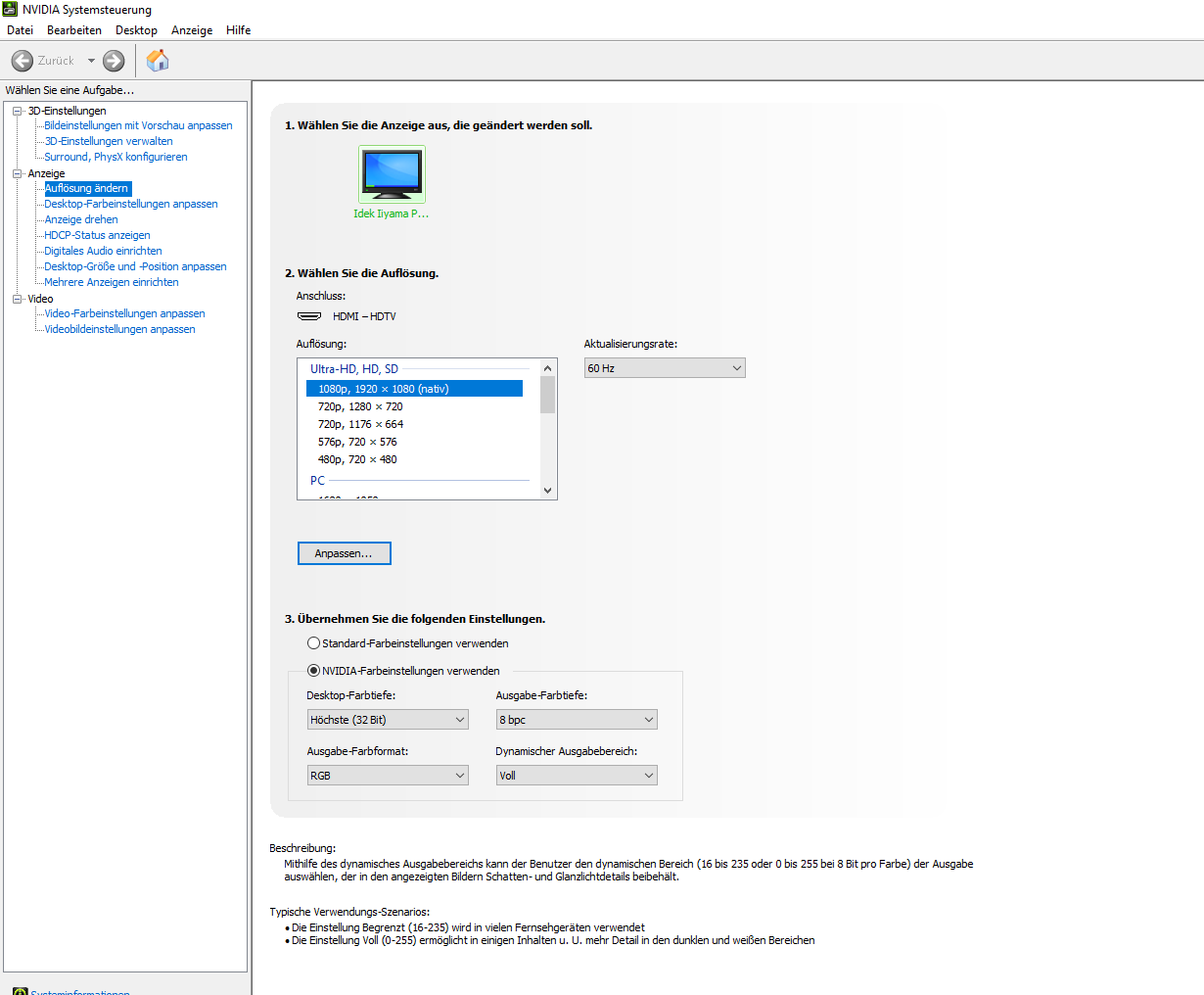Image resolution: width=1204 pixels, height=995 pixels.
Task: Select Auflösung ändern in the tree
Action: 87,188
